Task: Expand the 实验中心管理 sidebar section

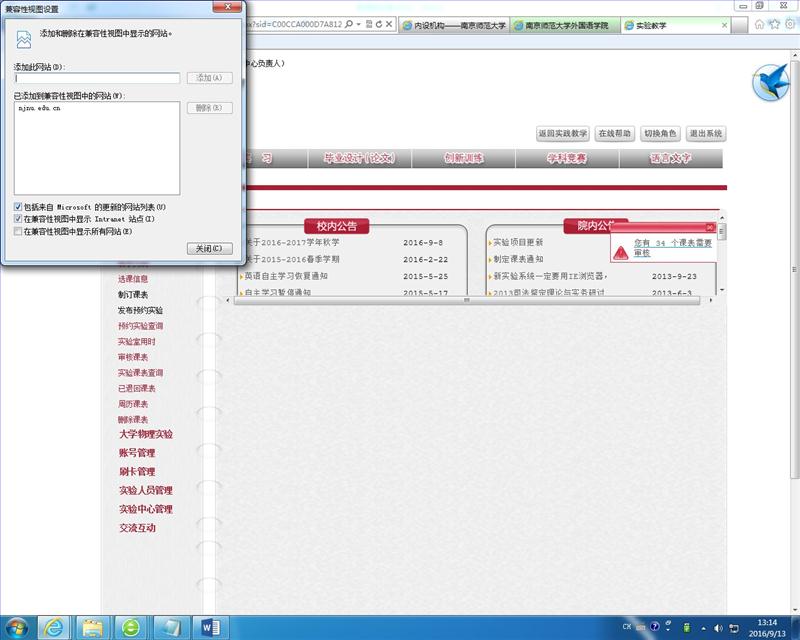Action: (145, 509)
